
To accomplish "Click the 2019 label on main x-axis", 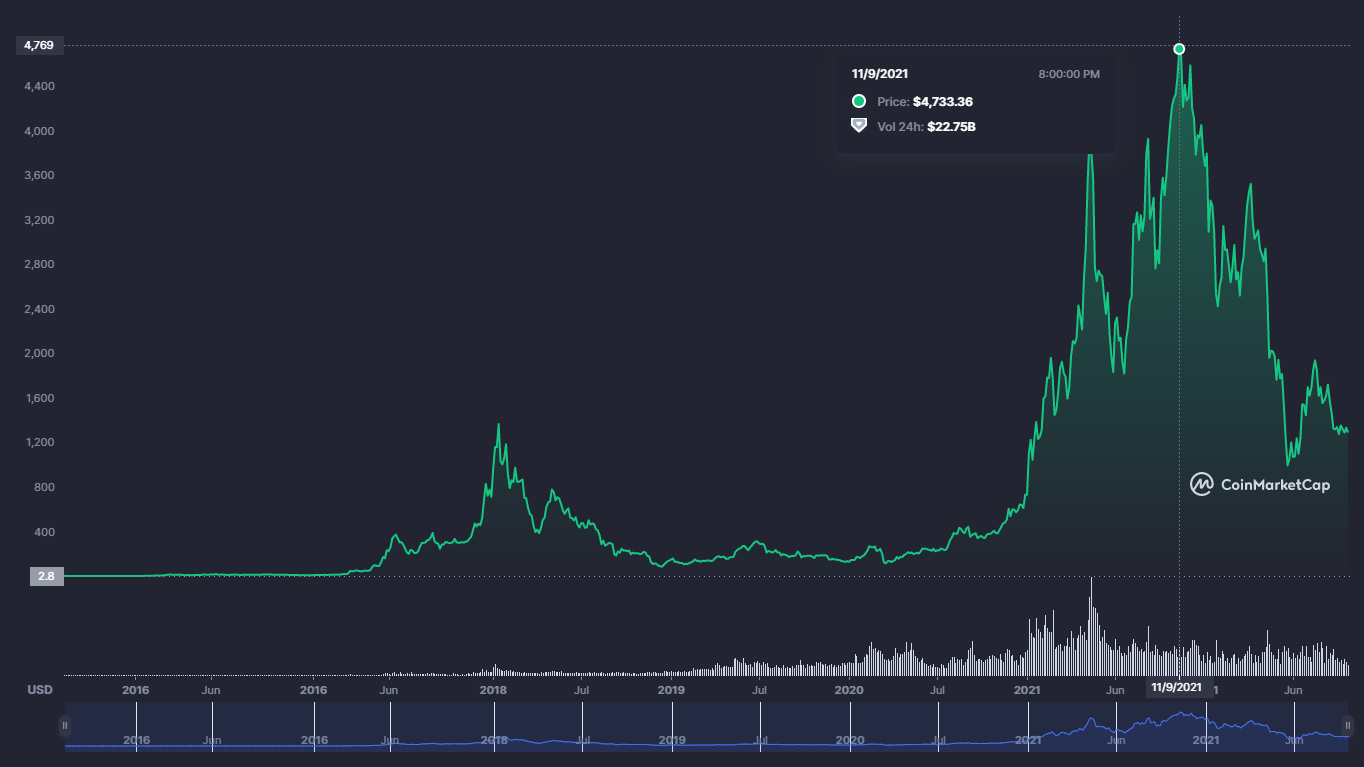I will (671, 690).
